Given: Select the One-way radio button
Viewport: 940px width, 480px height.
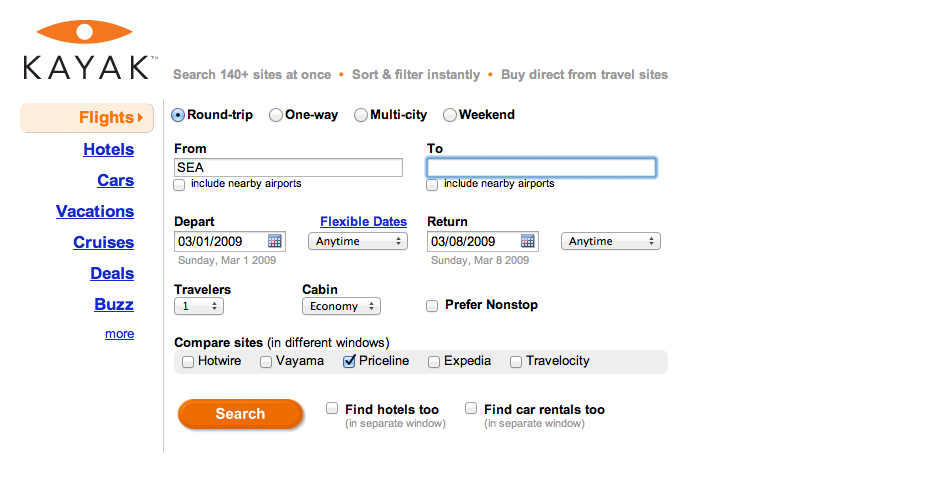Looking at the screenshot, I should [276, 115].
